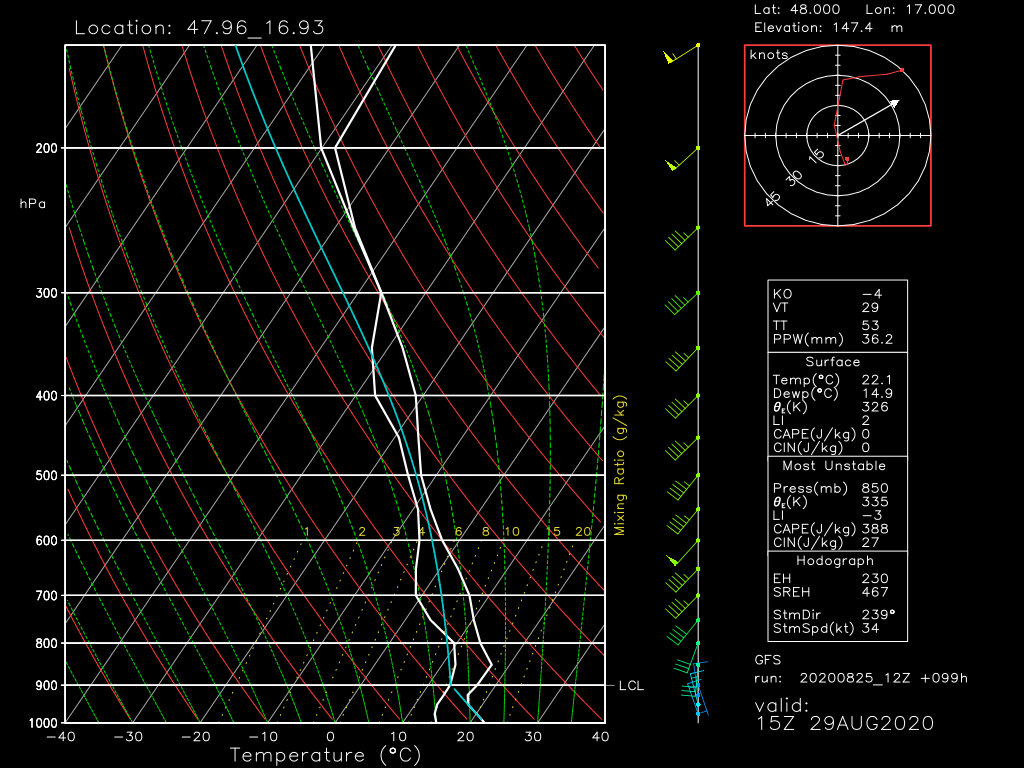Select the wind barb at 800 hPa level
Viewport: 1024px width, 768px height.
683,633
